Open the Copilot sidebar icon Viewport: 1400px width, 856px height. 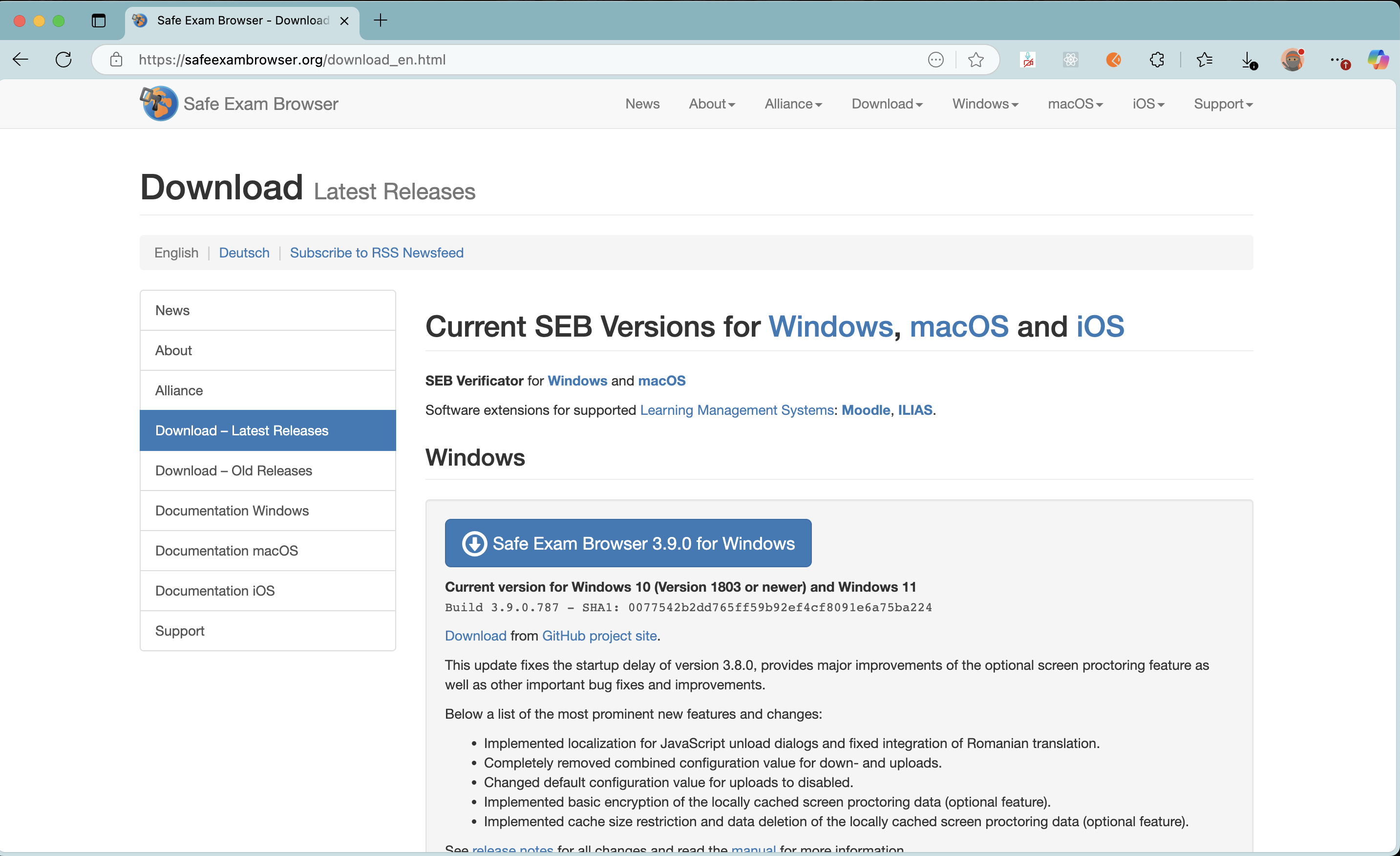[1377, 60]
